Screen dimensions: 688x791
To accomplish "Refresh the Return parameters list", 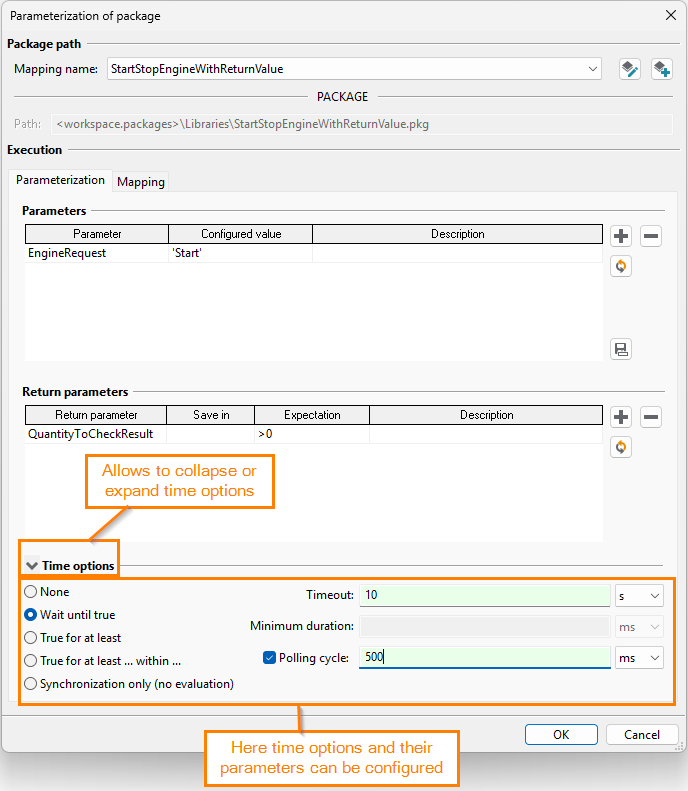I will 621,447.
